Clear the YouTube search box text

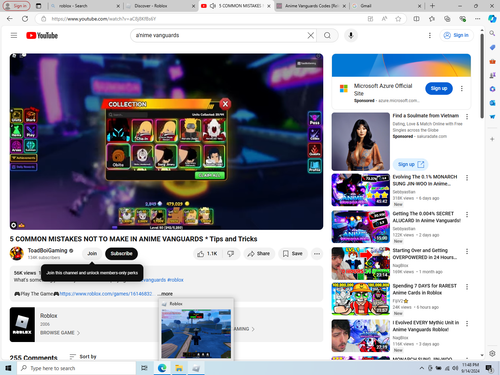coord(310,35)
